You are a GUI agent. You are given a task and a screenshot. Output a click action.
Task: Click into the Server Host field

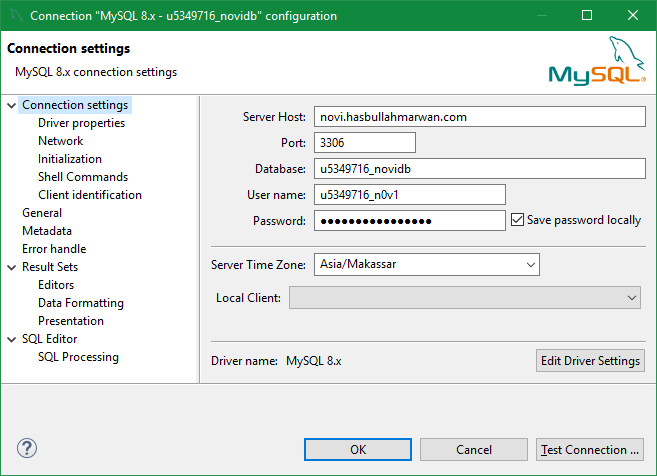click(x=480, y=116)
